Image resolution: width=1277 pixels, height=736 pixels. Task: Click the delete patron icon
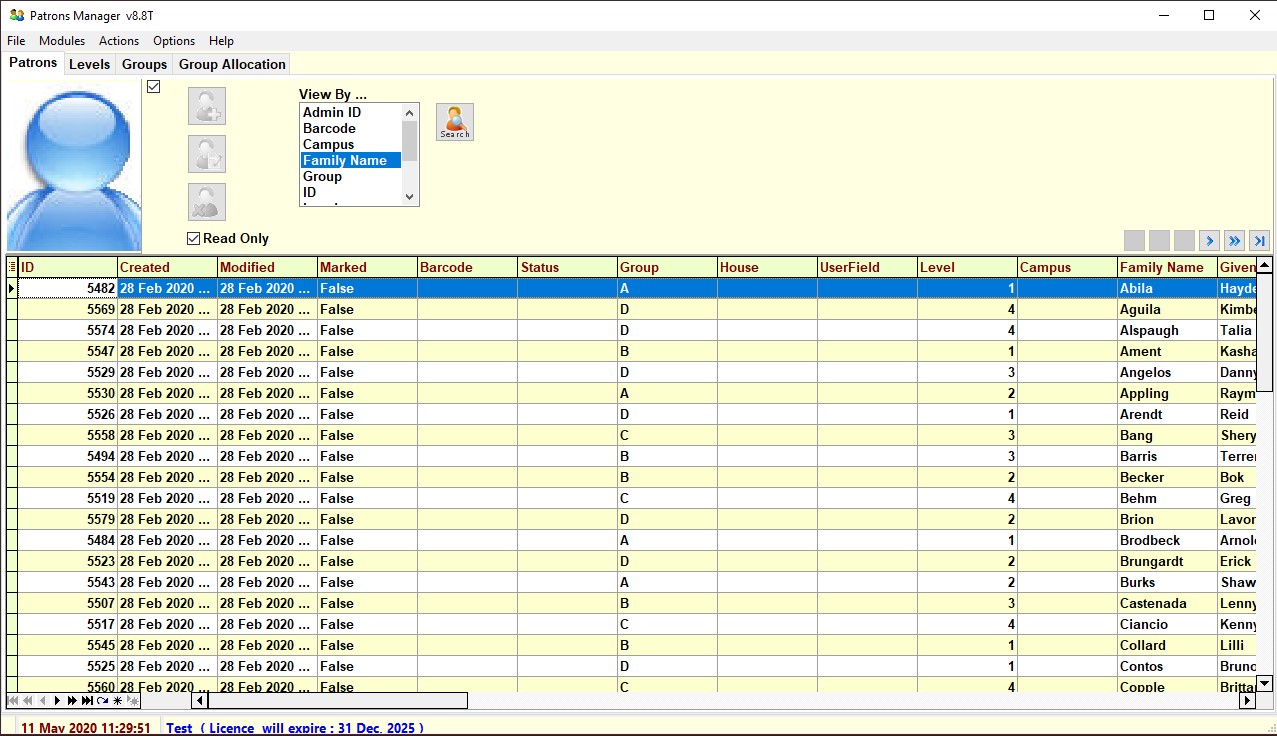click(x=206, y=201)
